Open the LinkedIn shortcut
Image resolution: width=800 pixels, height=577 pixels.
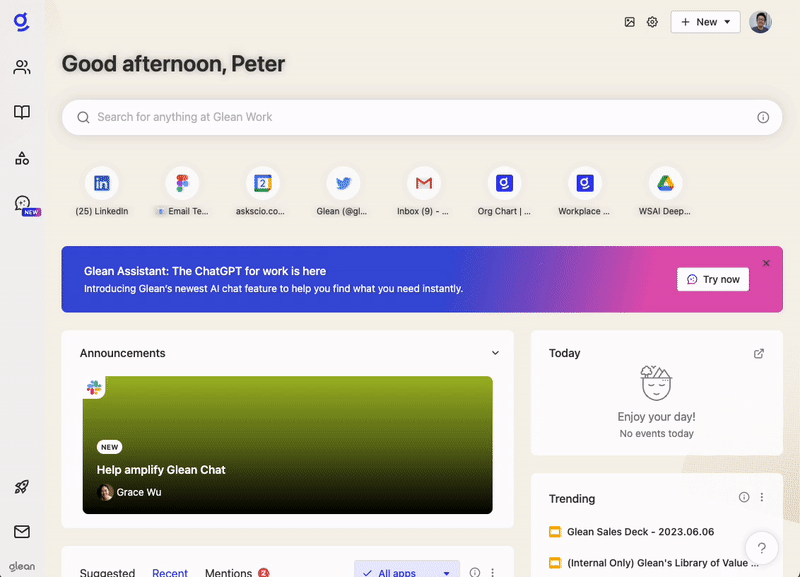102,191
